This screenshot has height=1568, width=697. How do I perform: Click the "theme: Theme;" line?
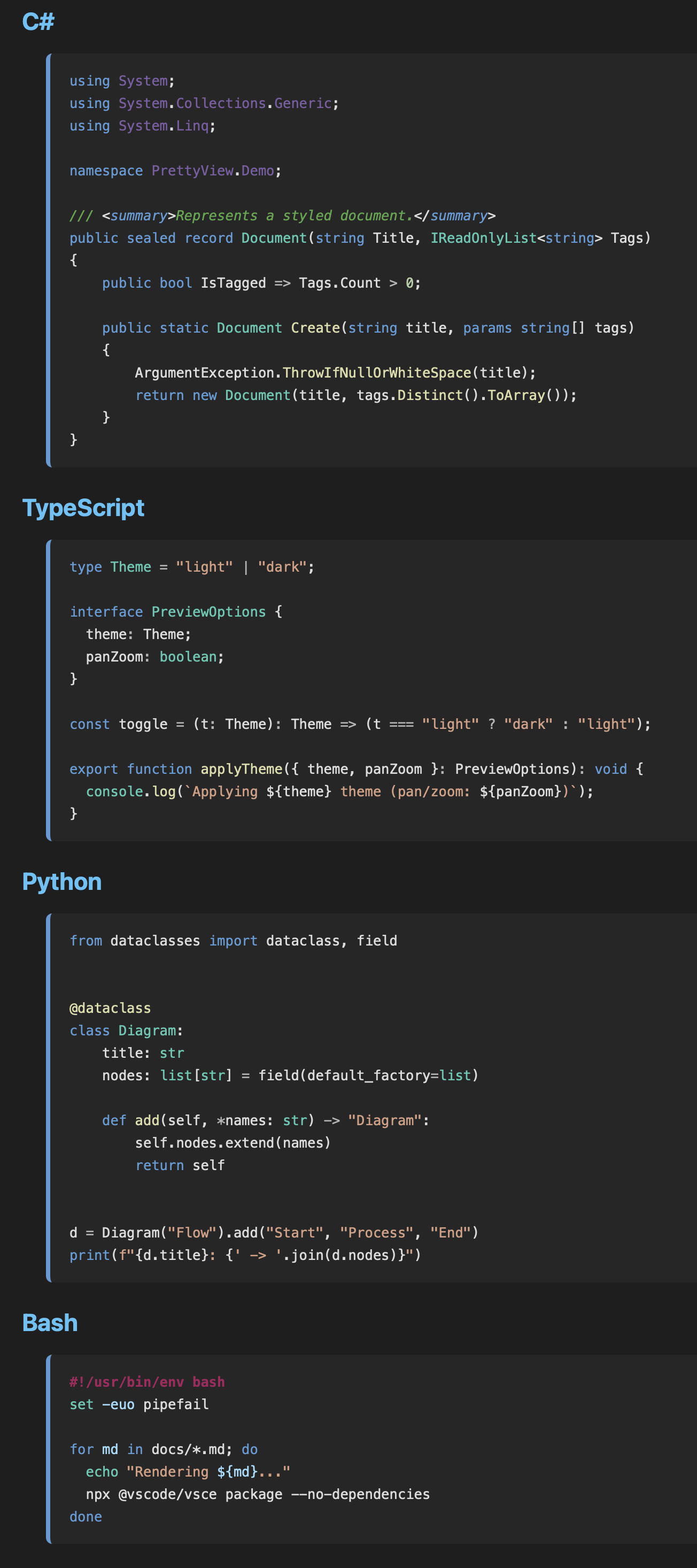[138, 635]
